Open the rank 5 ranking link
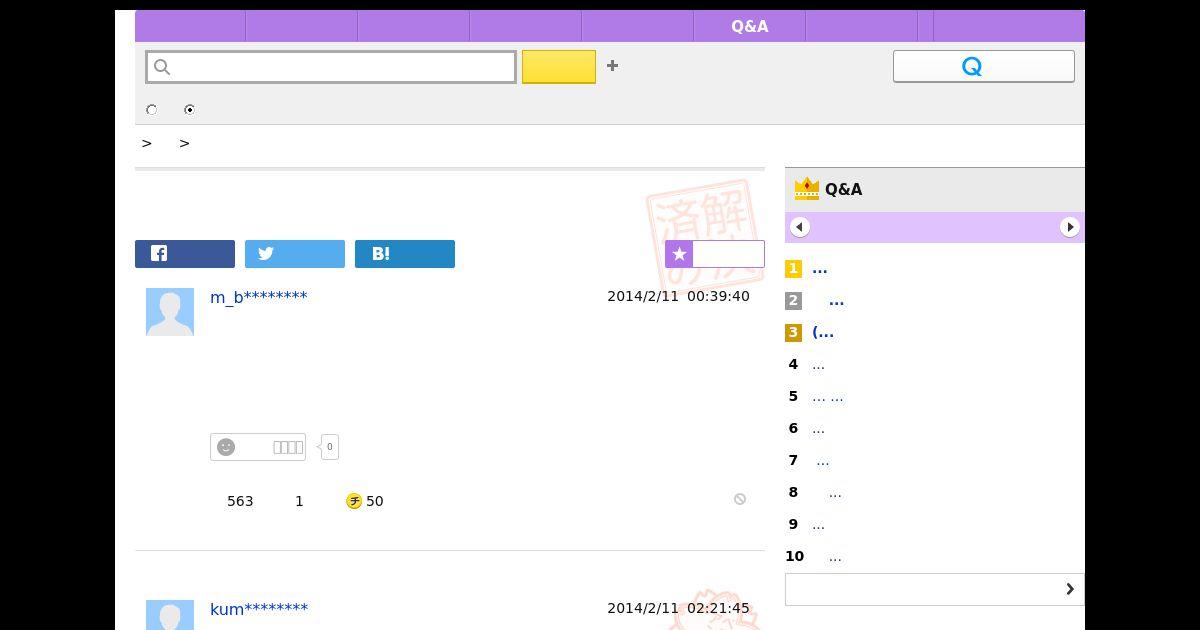 pyautogui.click(x=827, y=396)
